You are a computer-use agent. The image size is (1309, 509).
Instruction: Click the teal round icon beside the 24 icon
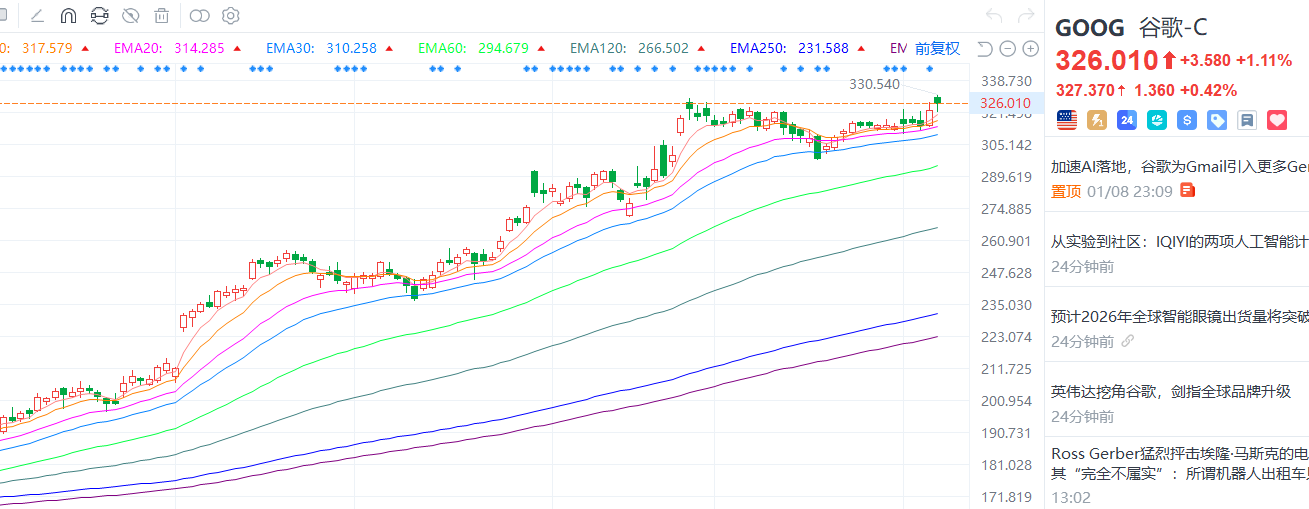coord(1157,120)
